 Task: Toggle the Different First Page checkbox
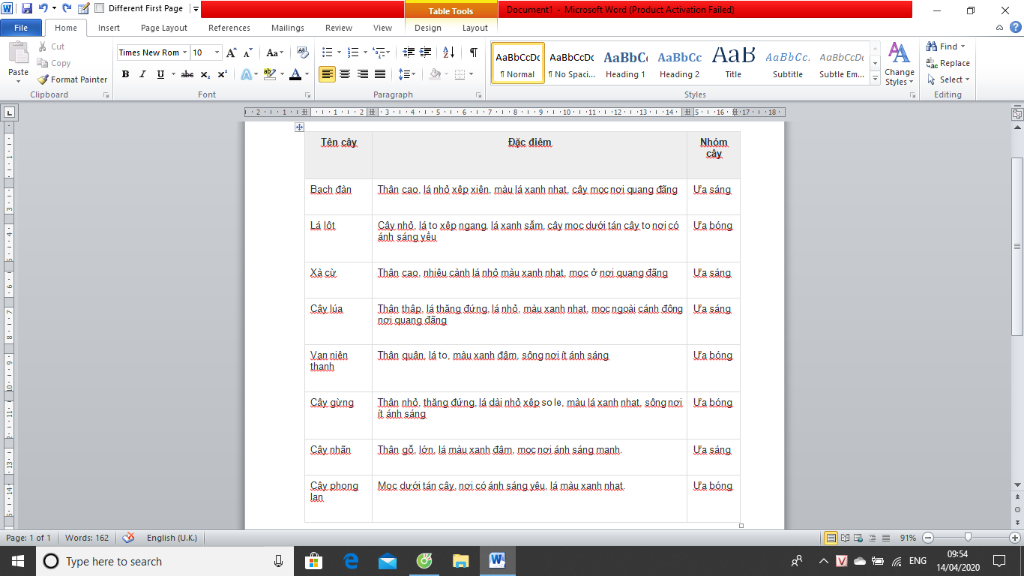click(x=99, y=9)
